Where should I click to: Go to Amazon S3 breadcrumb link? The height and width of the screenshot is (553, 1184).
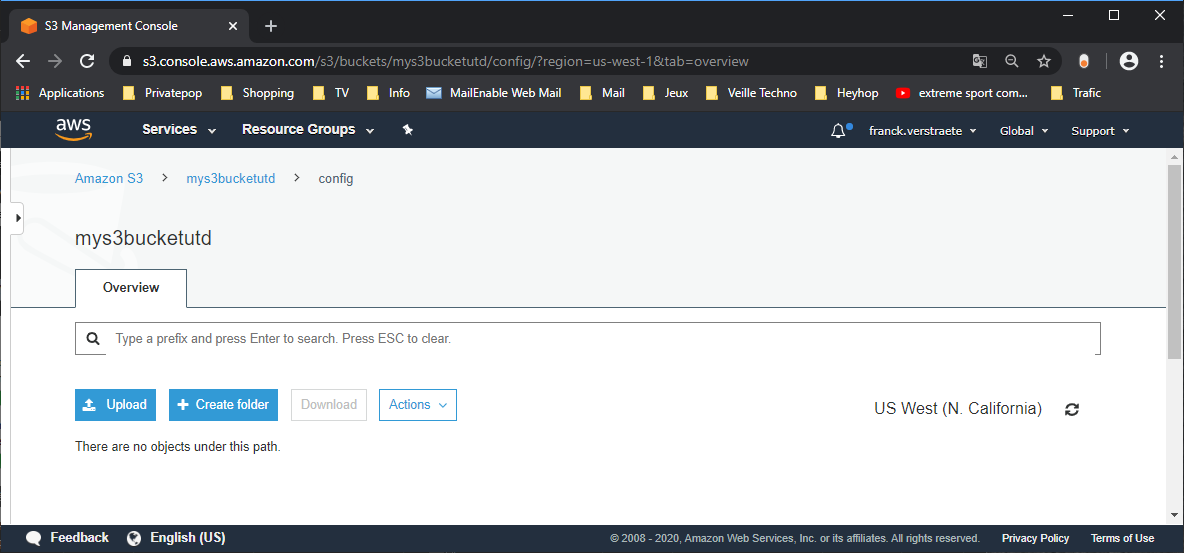109,179
